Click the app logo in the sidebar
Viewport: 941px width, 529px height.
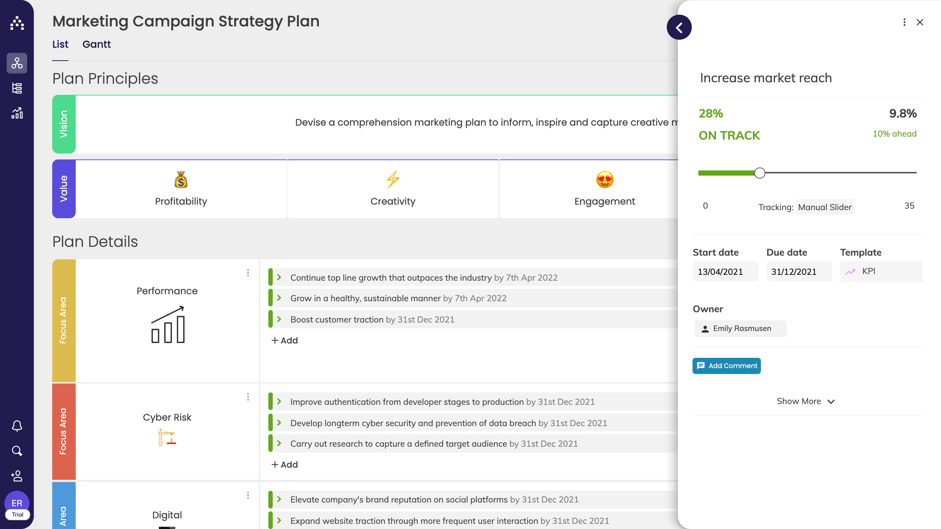coord(17,22)
